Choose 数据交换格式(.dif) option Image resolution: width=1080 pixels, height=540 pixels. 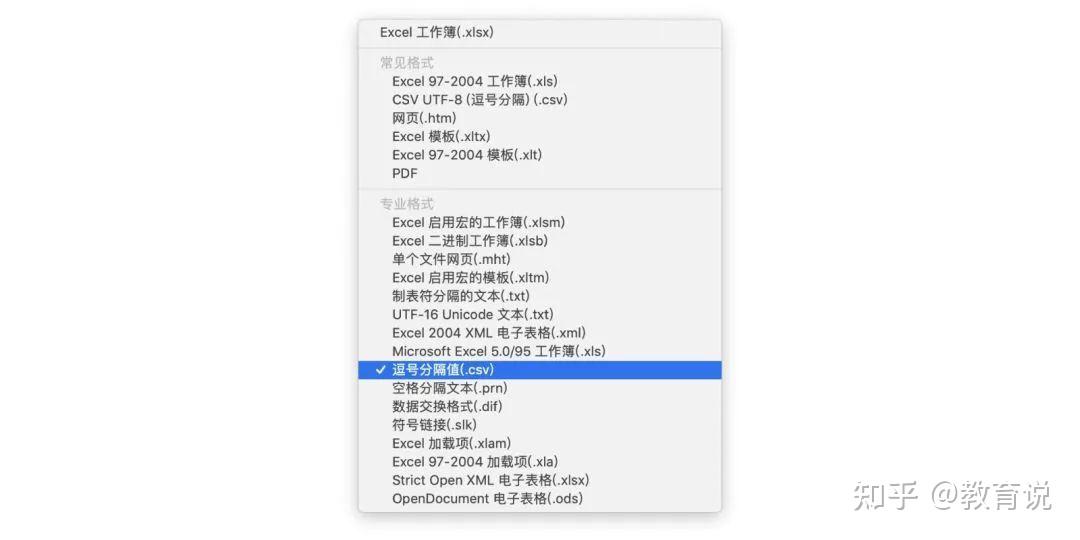539,406
